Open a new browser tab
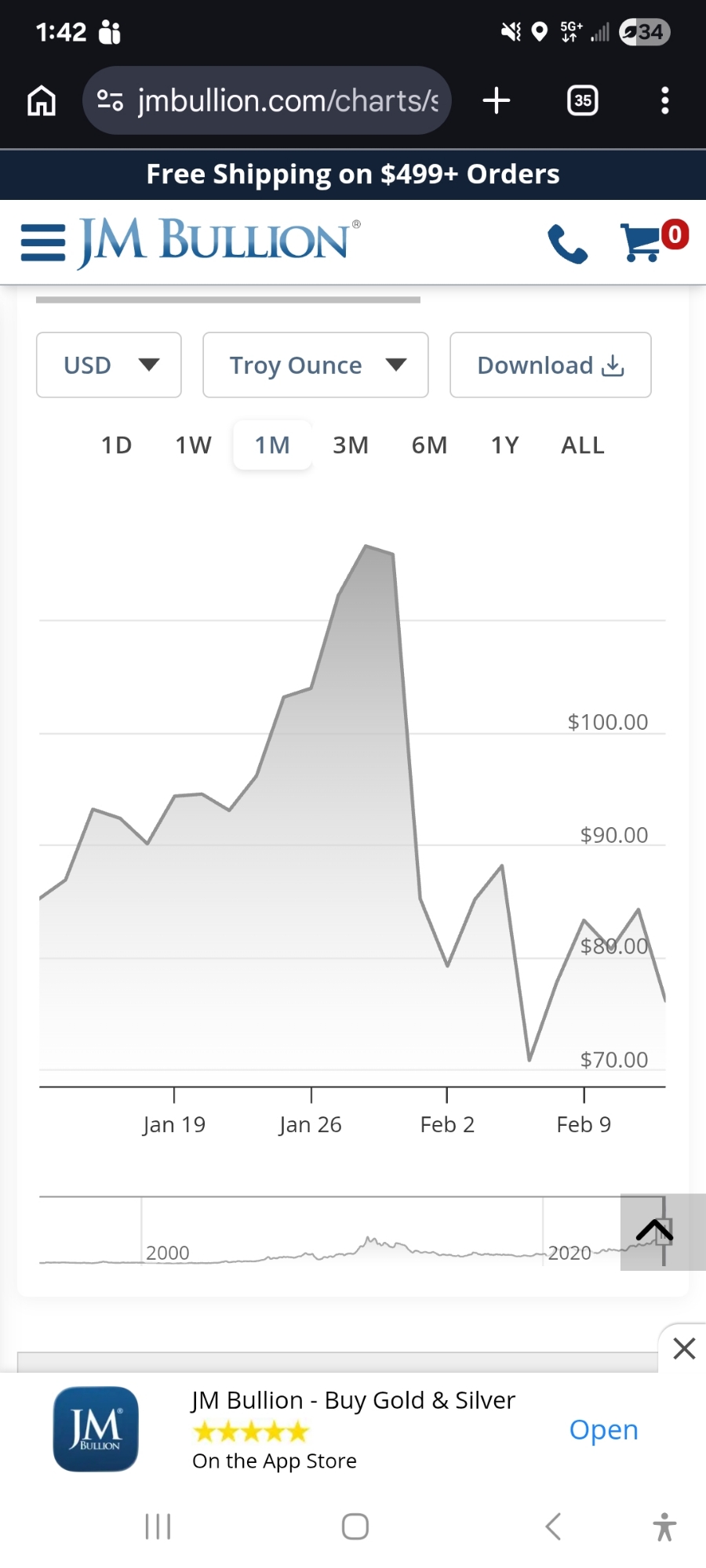Viewport: 706px width, 1568px height. (x=497, y=101)
